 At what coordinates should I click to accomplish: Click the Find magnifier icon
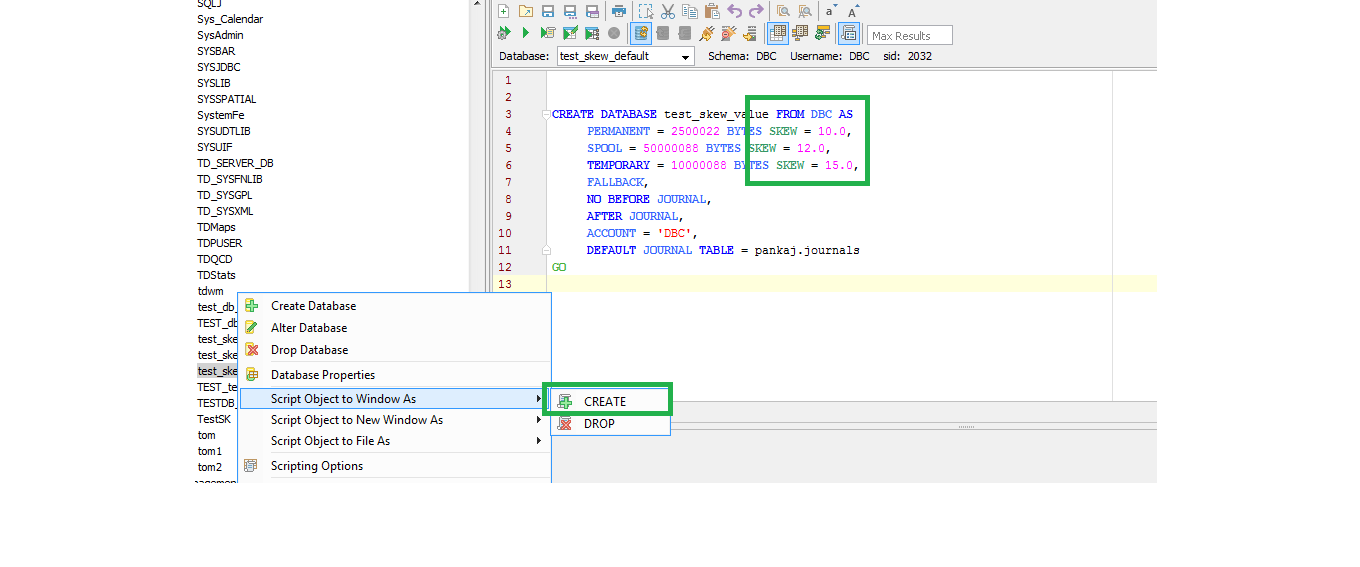783,11
